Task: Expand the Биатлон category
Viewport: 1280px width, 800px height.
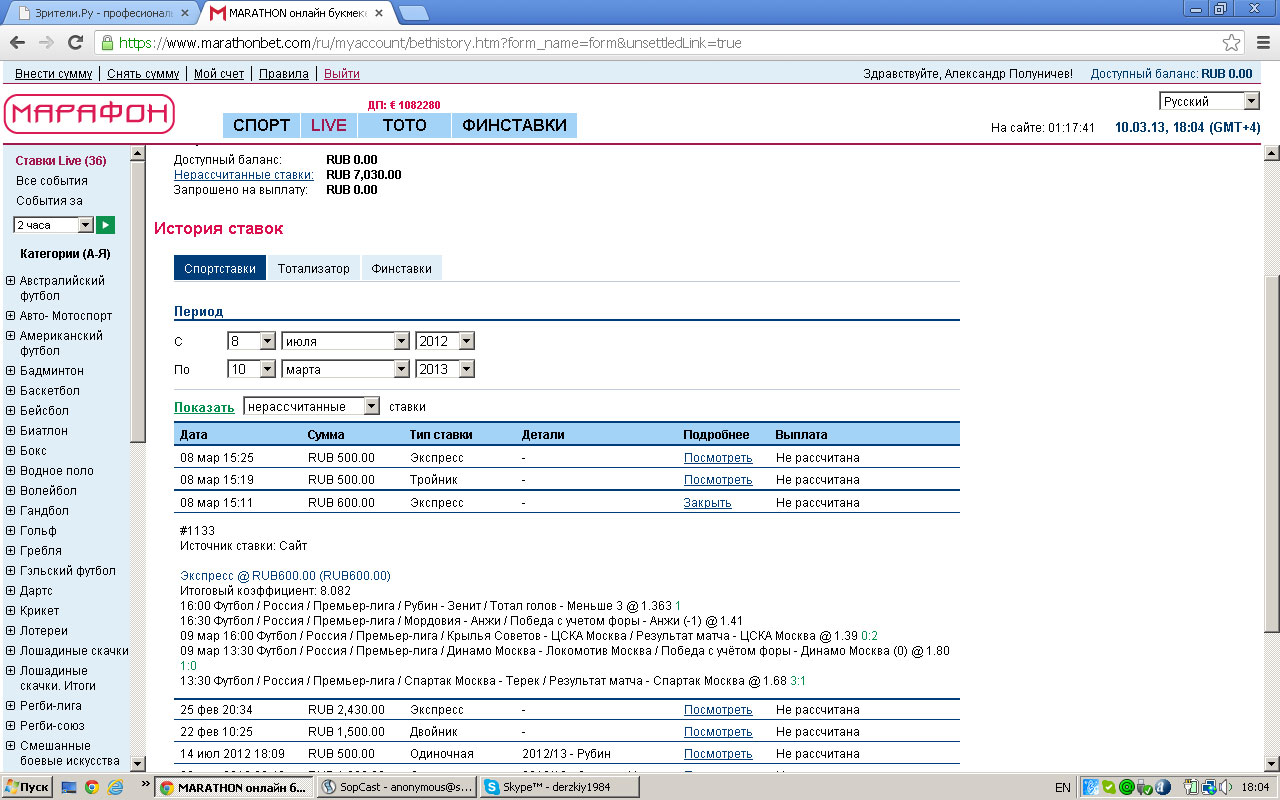Action: [x=10, y=431]
